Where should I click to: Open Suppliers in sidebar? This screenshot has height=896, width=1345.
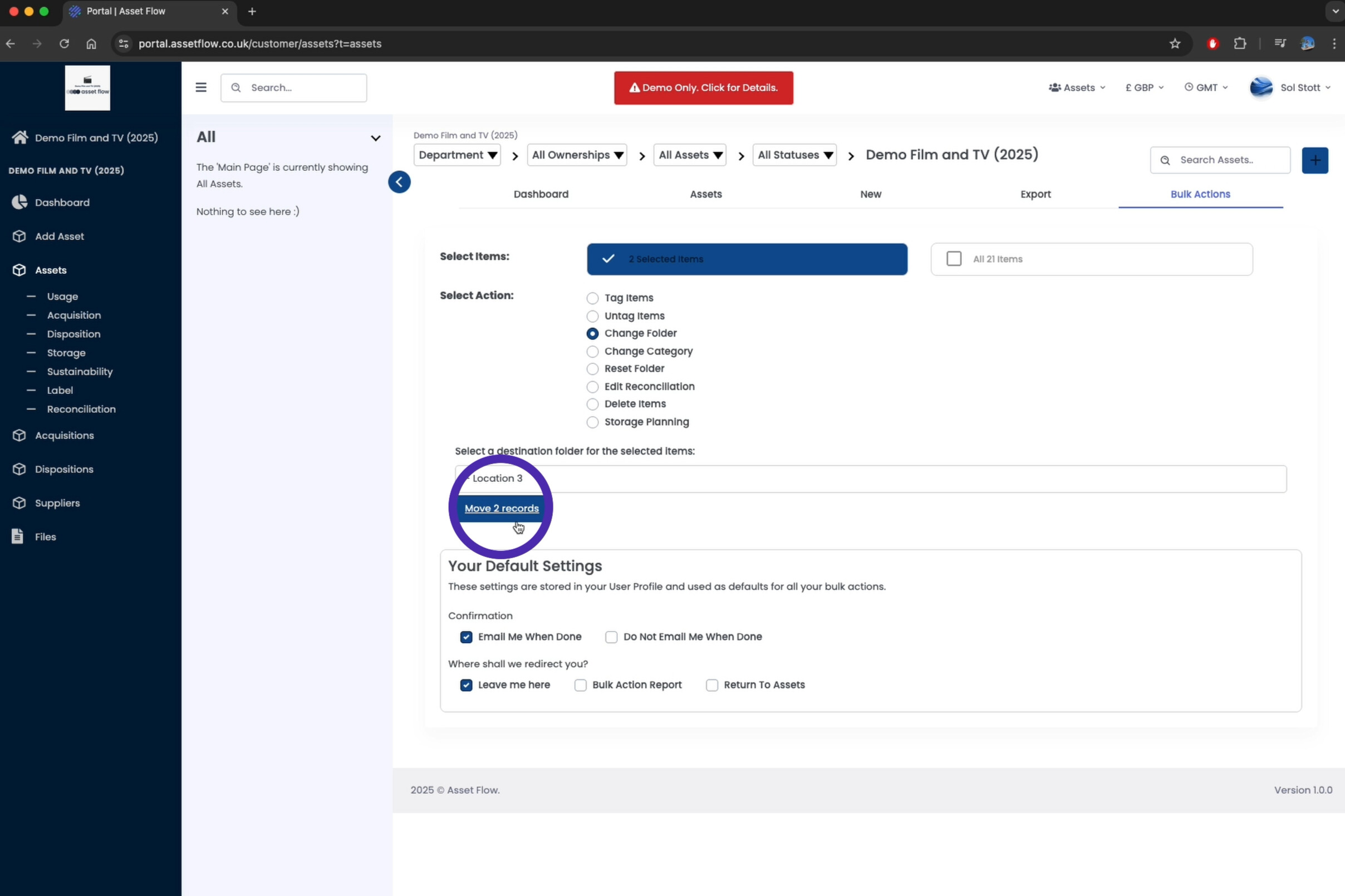(57, 503)
